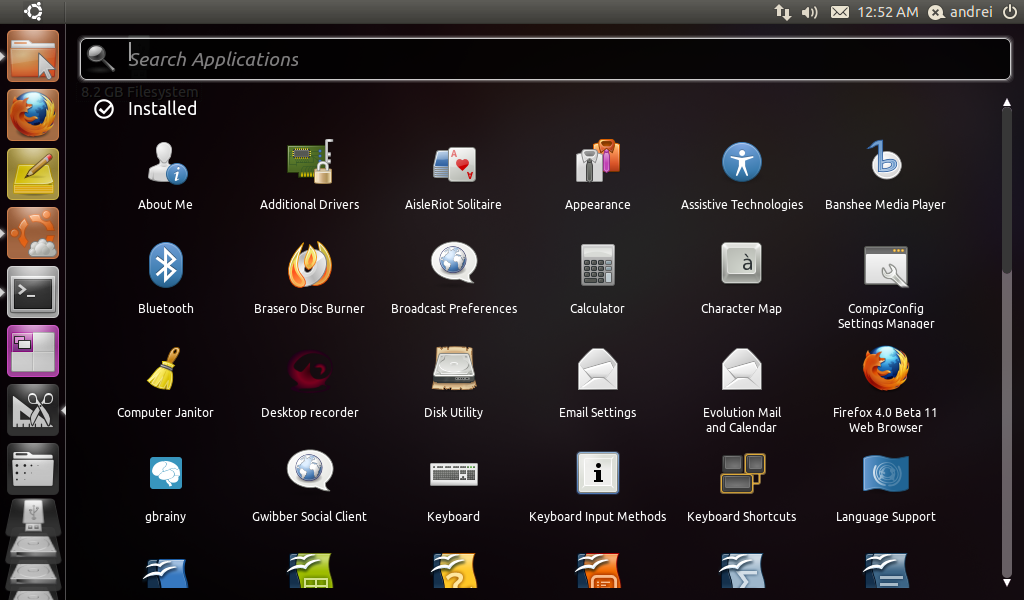Click the magnifier icon in search bar

tap(101, 58)
